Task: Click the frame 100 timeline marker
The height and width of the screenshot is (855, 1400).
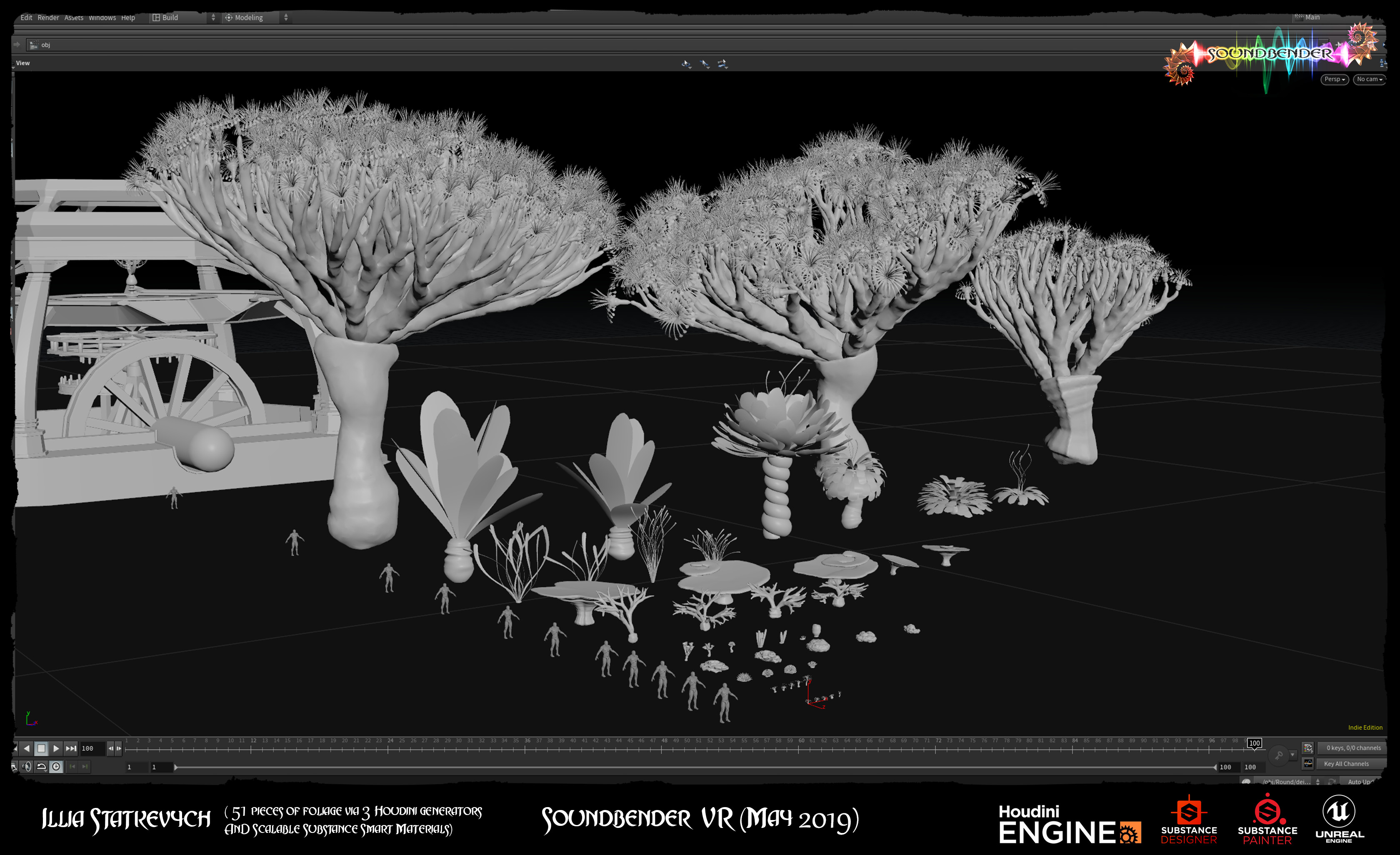Action: click(x=1254, y=743)
